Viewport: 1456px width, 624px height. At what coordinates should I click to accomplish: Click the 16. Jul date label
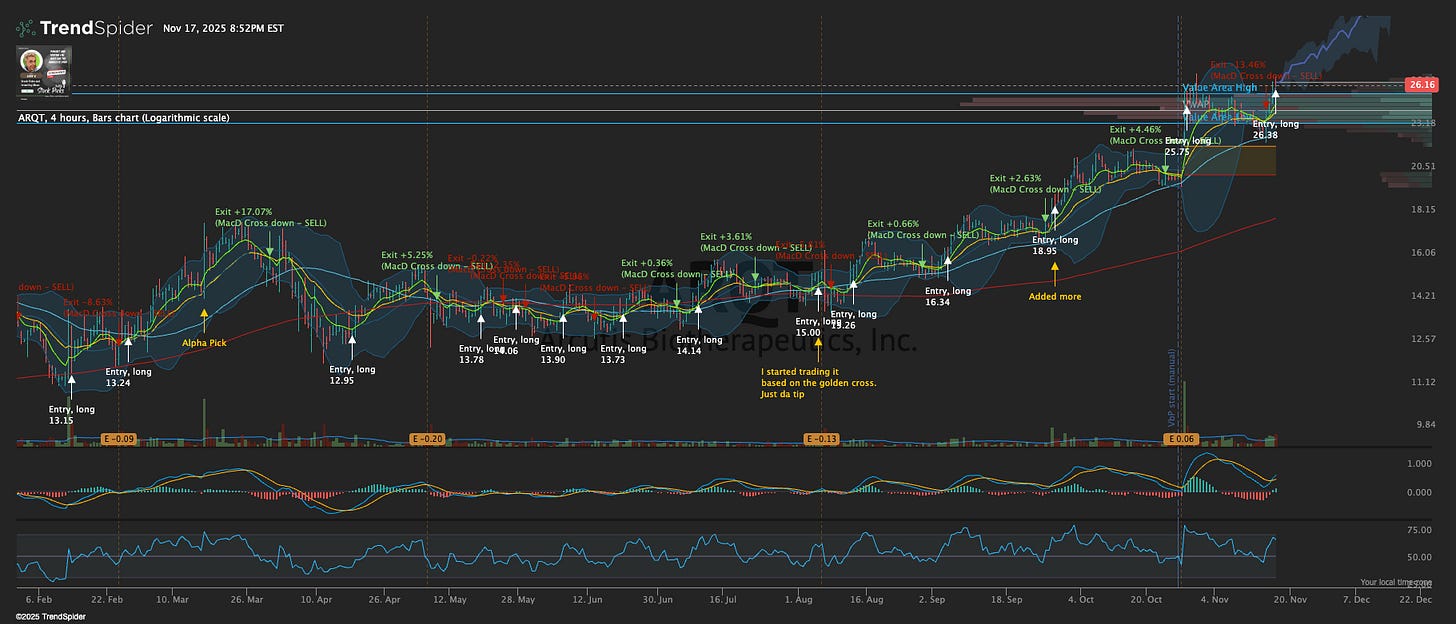722,599
